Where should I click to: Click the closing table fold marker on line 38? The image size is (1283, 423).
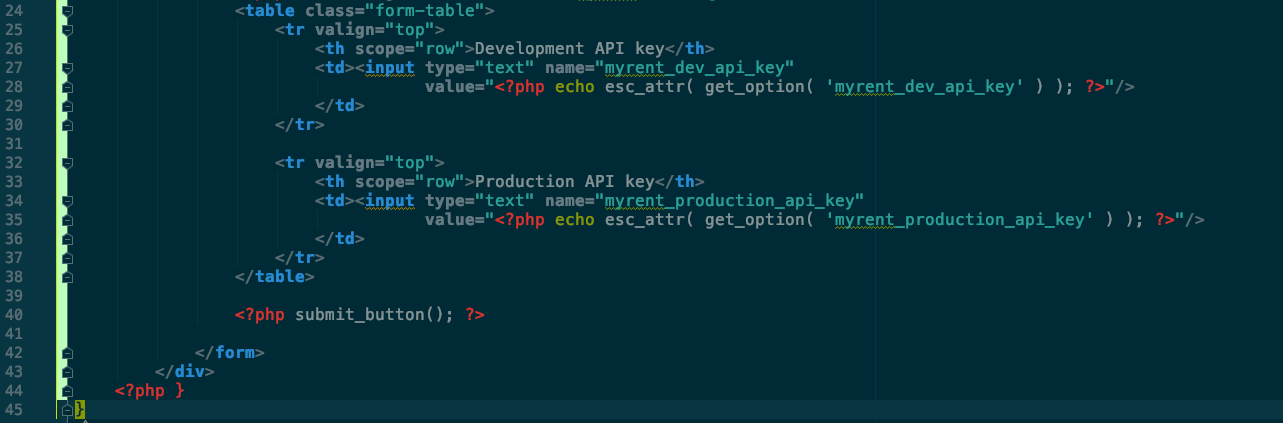(67, 277)
